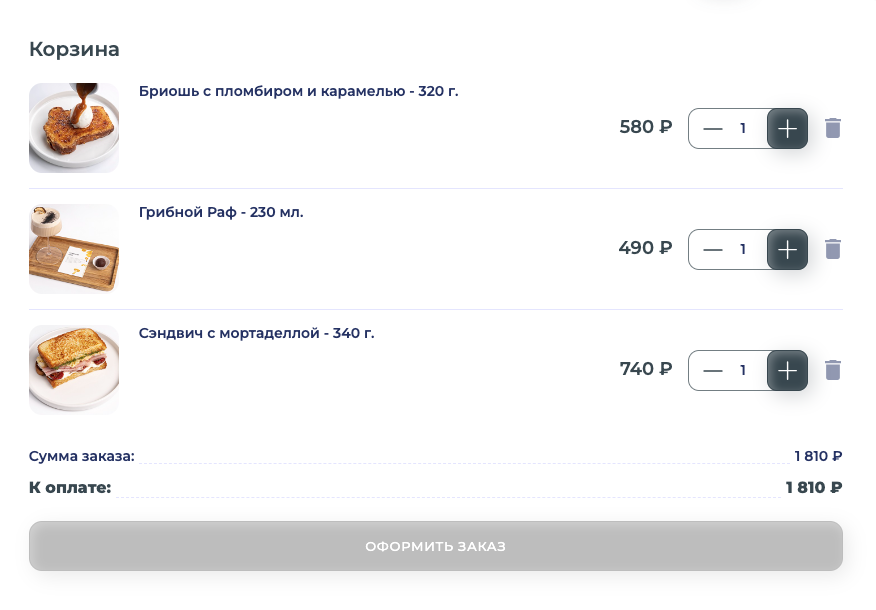Viewport: 876px width, 610px height.
Task: Click the brioche quantity number field
Action: coord(743,128)
